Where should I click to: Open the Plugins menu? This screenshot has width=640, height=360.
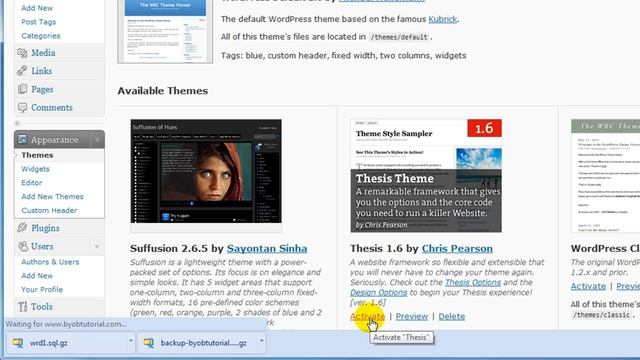point(45,228)
